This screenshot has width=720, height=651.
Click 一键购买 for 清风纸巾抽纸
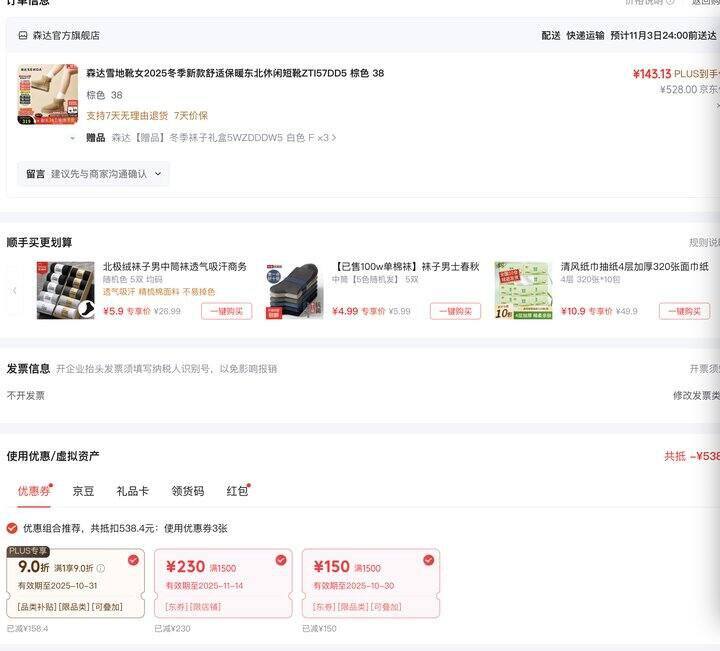click(x=684, y=311)
